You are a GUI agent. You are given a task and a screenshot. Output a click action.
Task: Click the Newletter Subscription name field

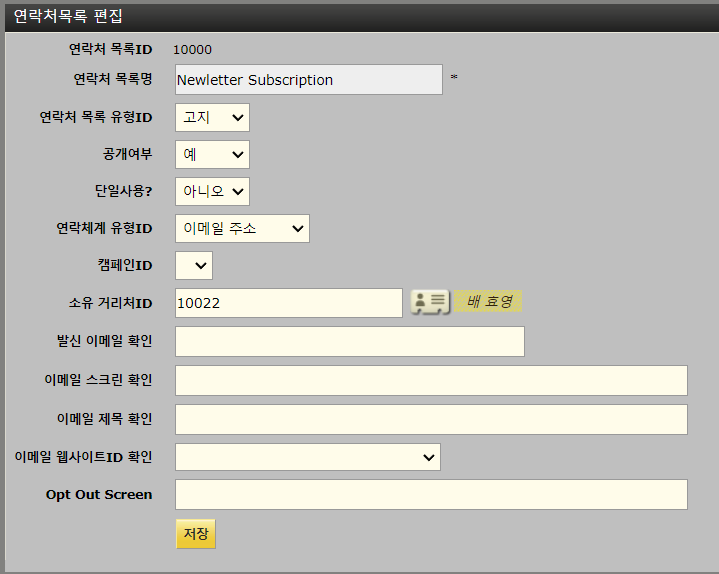[308, 80]
